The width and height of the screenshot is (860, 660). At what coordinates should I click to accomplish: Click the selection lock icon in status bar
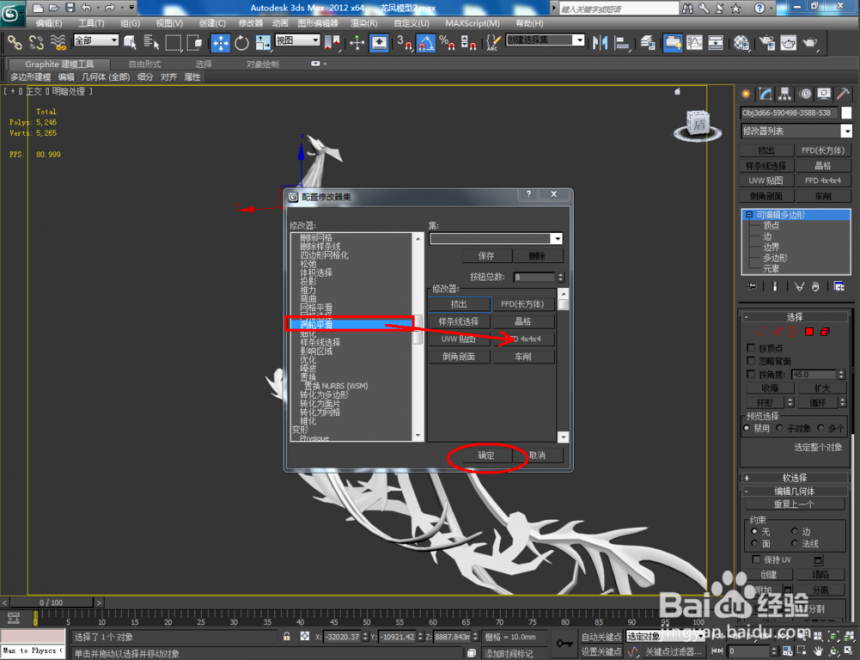tap(286, 636)
